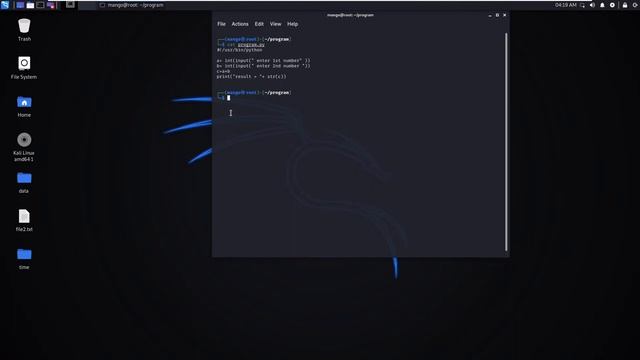Screen dimensions: 640x360
Task: Open the file manager panel launcher
Action: [x=30, y=5]
